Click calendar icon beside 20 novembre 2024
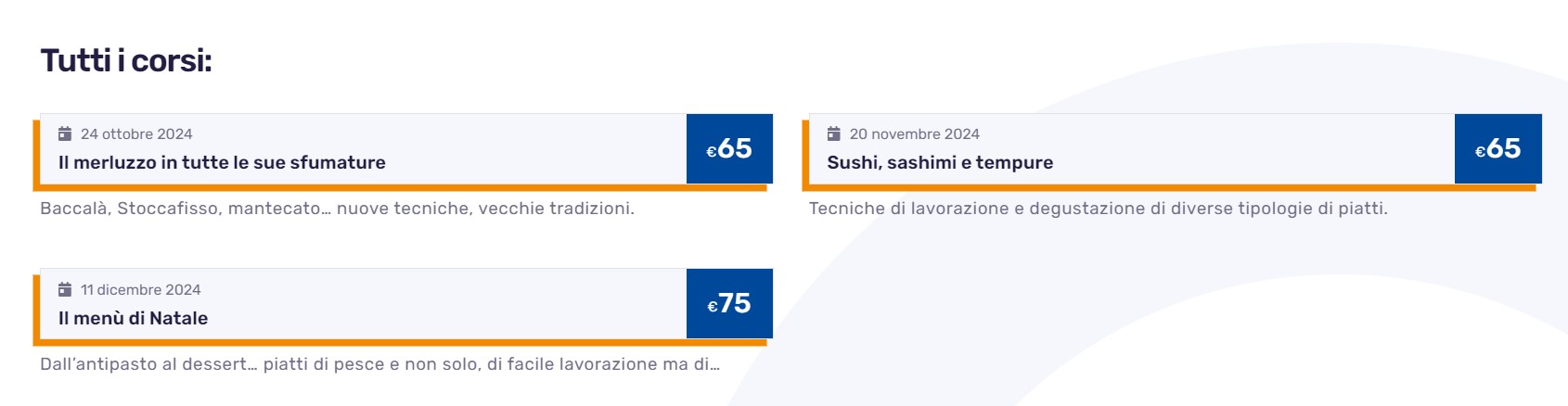Viewport: 1568px width, 406px height. click(834, 133)
